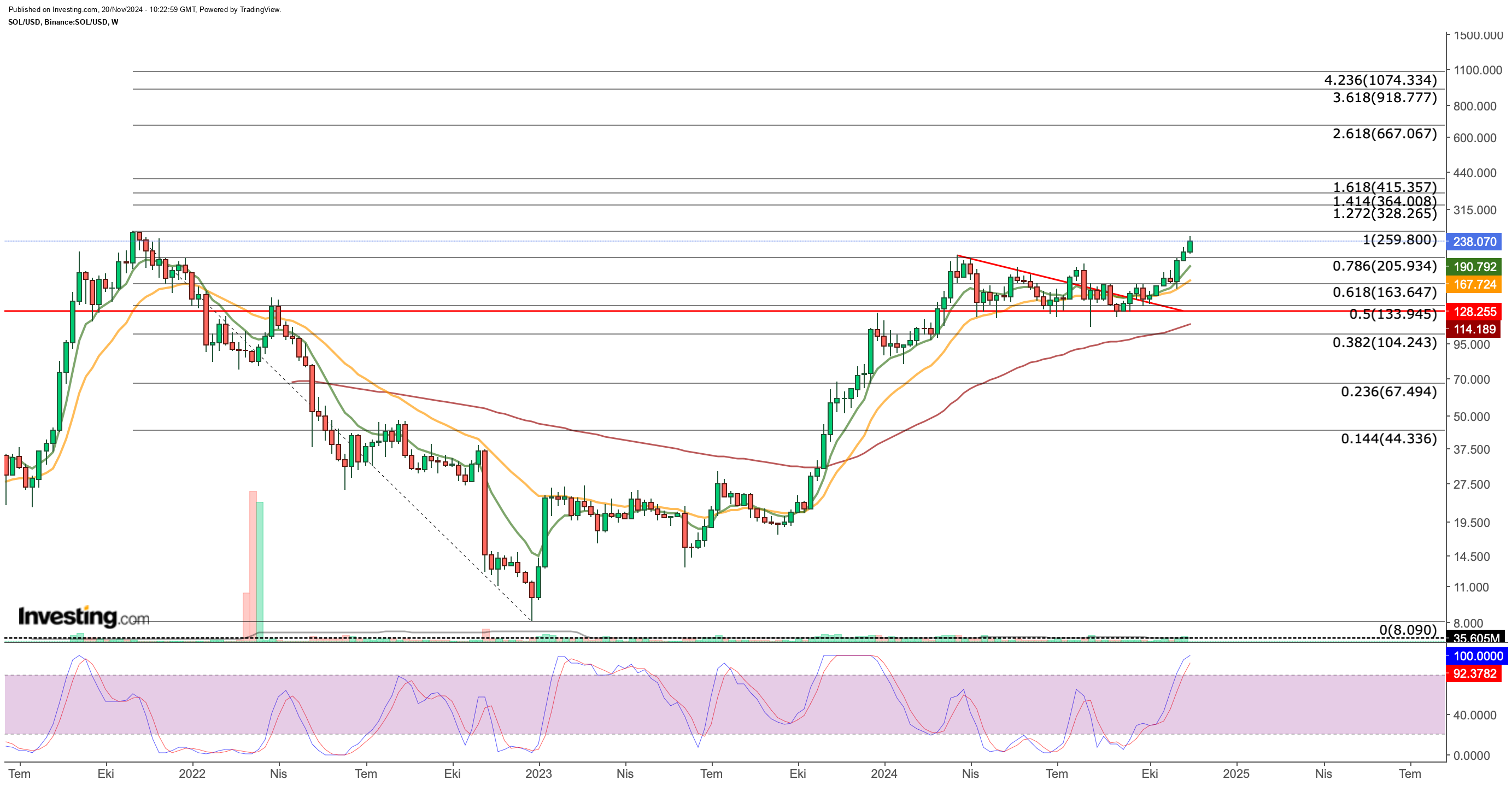
Task: Click the 19.500 price axis tick
Action: tap(1471, 523)
